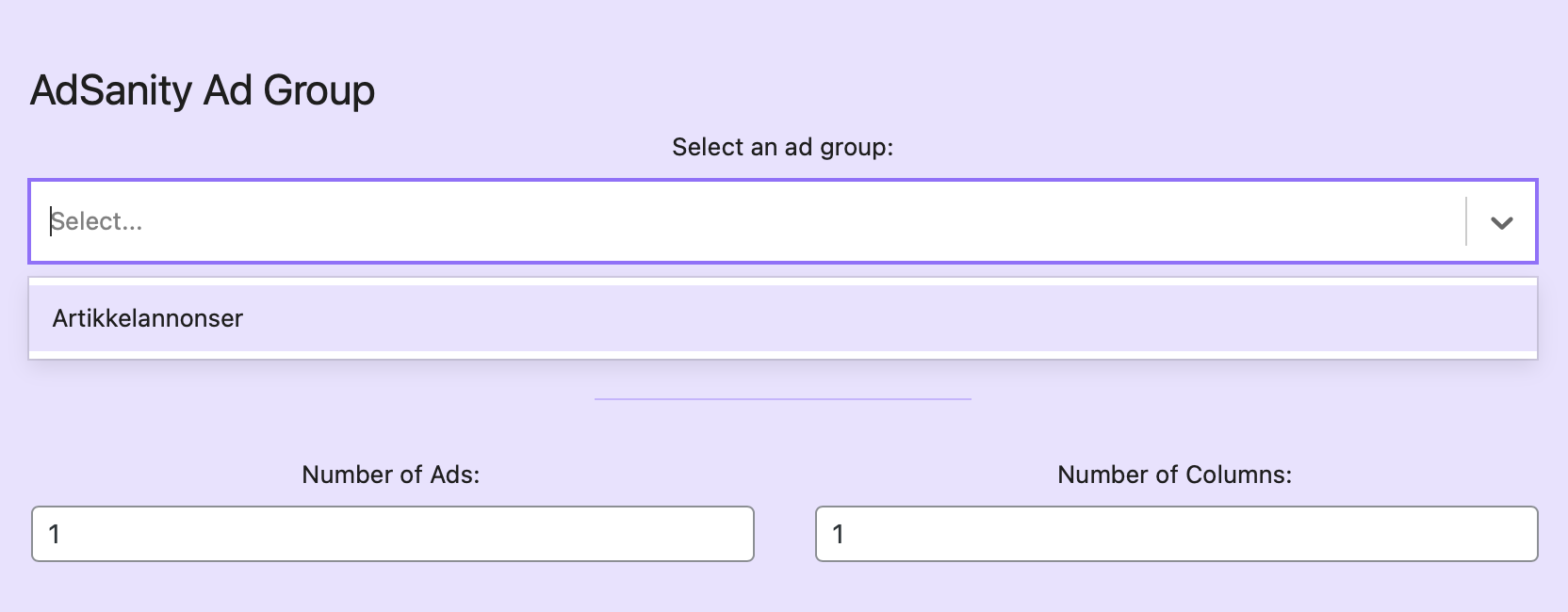Click into the Number of Ads field
Screen dimensions: 1568x612
tap(392, 534)
